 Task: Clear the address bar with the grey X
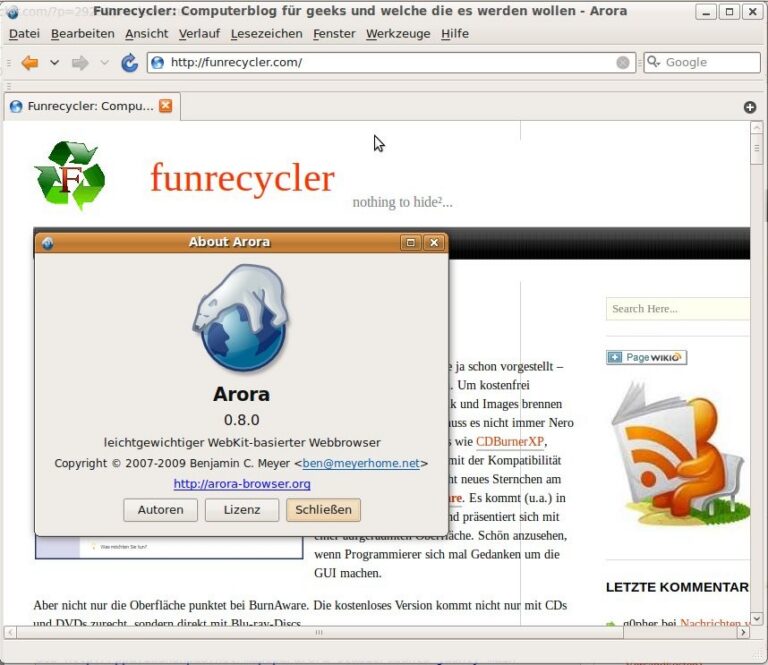pos(623,63)
